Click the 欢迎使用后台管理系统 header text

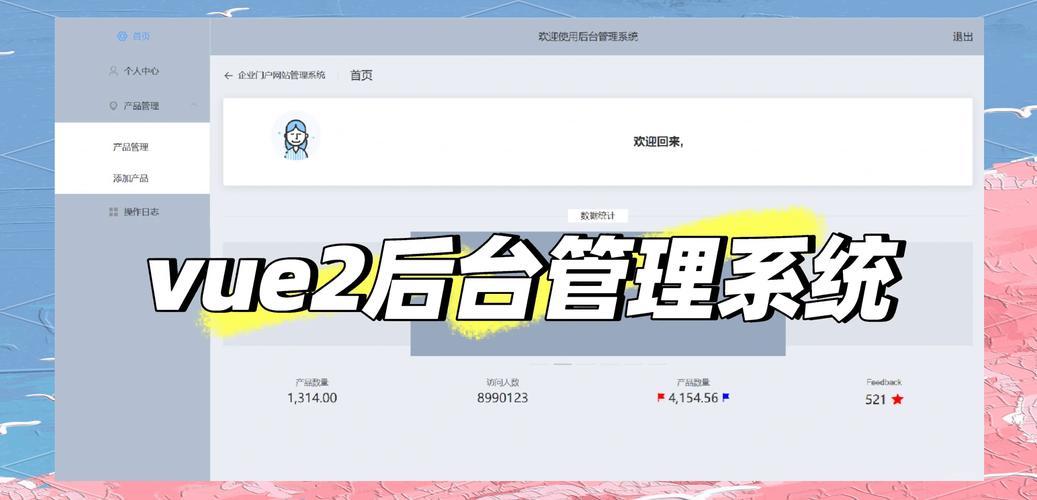click(x=588, y=37)
